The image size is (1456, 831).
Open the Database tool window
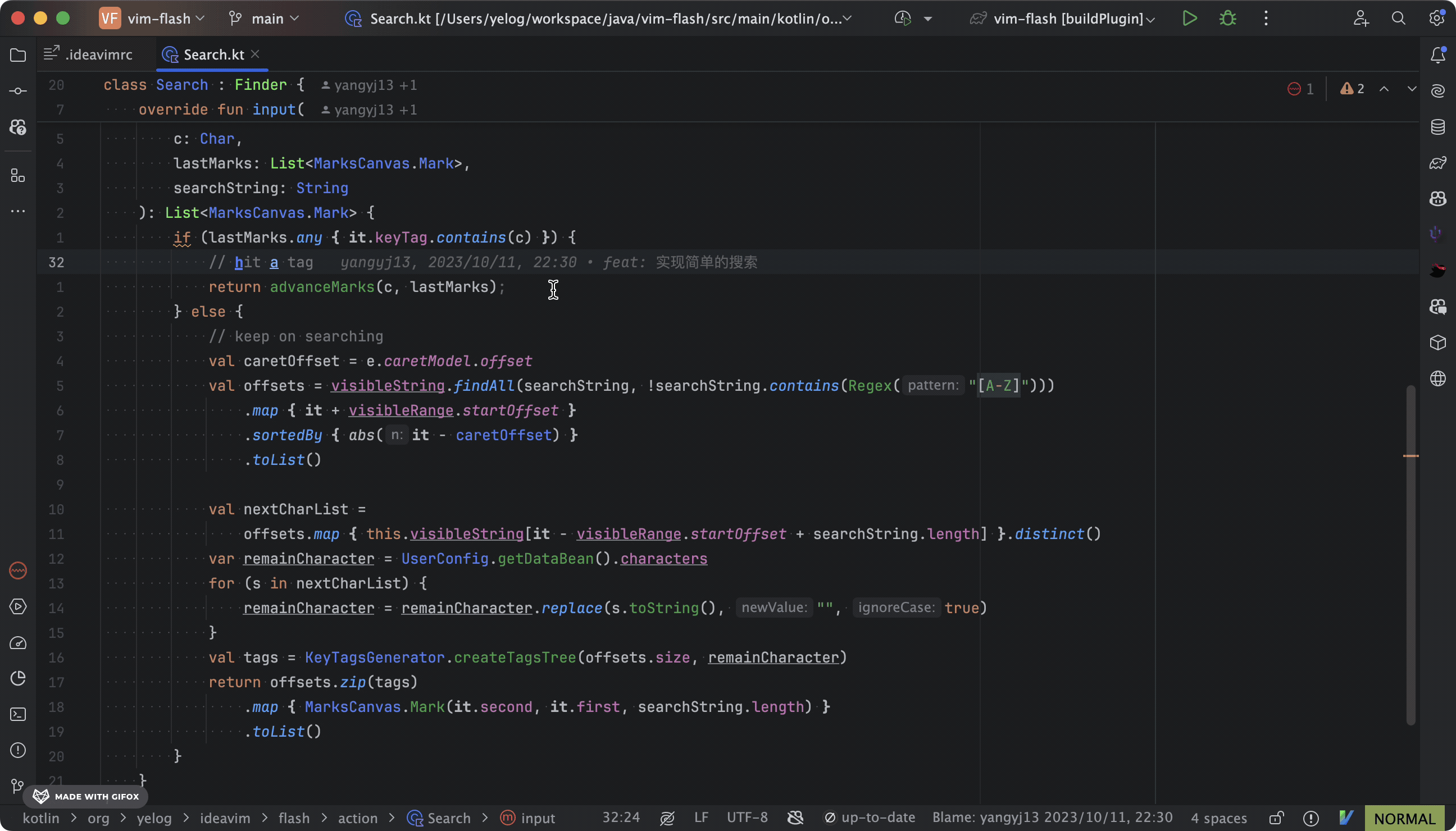click(1437, 127)
